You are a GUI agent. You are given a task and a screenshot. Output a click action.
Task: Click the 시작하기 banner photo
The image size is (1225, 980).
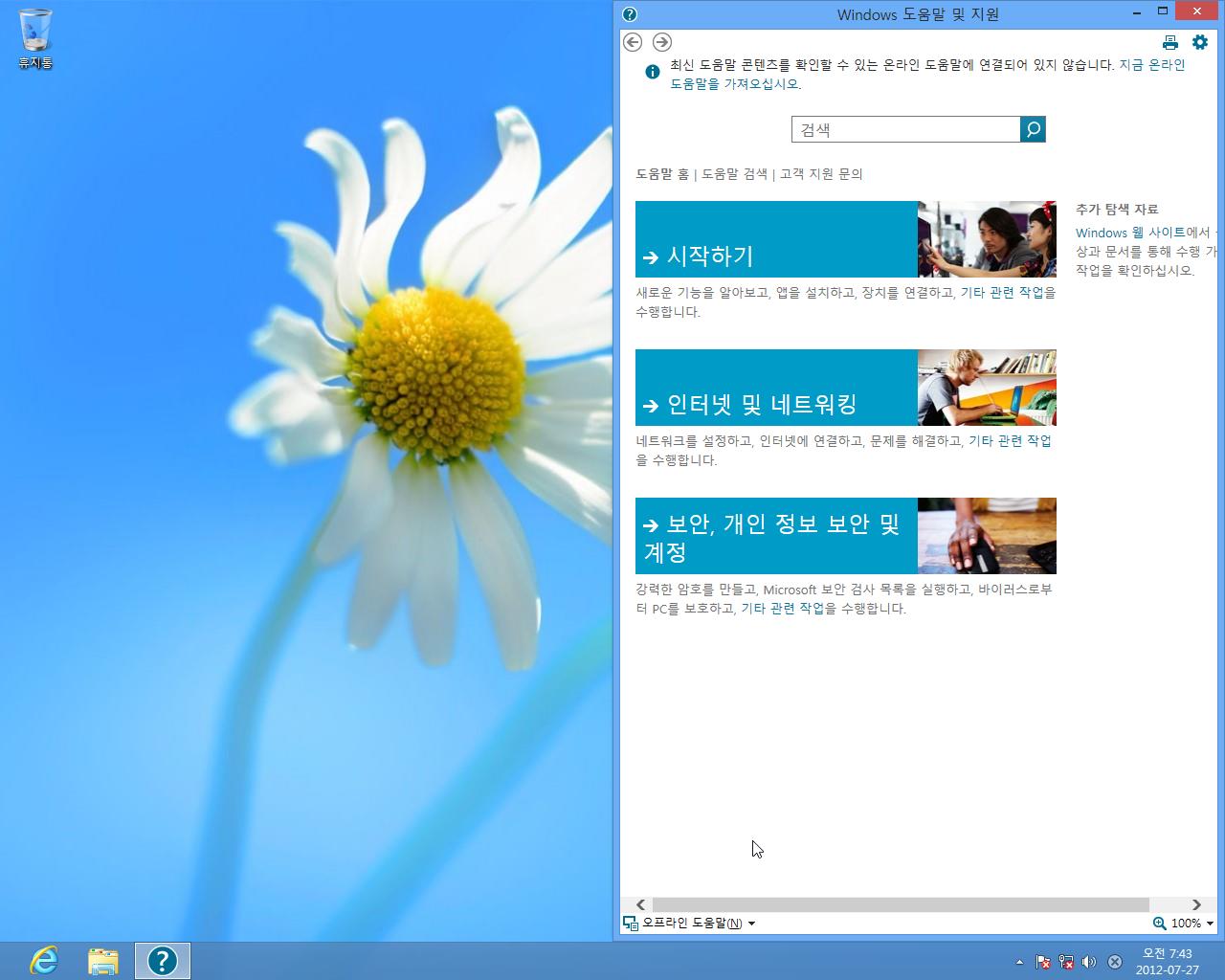click(x=987, y=239)
